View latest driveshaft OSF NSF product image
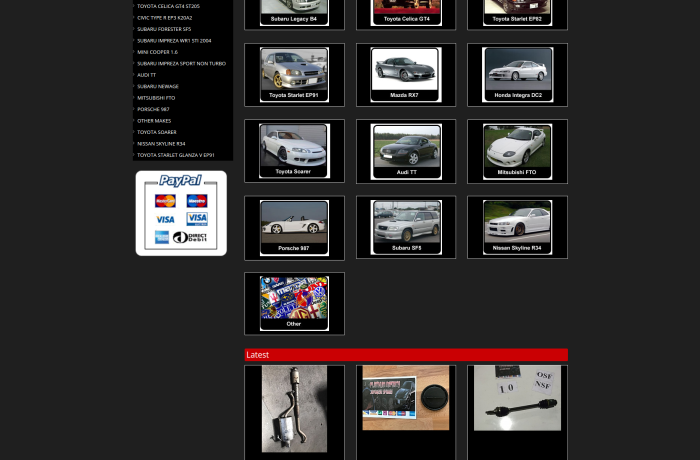700x460 pixels. pyautogui.click(x=517, y=398)
